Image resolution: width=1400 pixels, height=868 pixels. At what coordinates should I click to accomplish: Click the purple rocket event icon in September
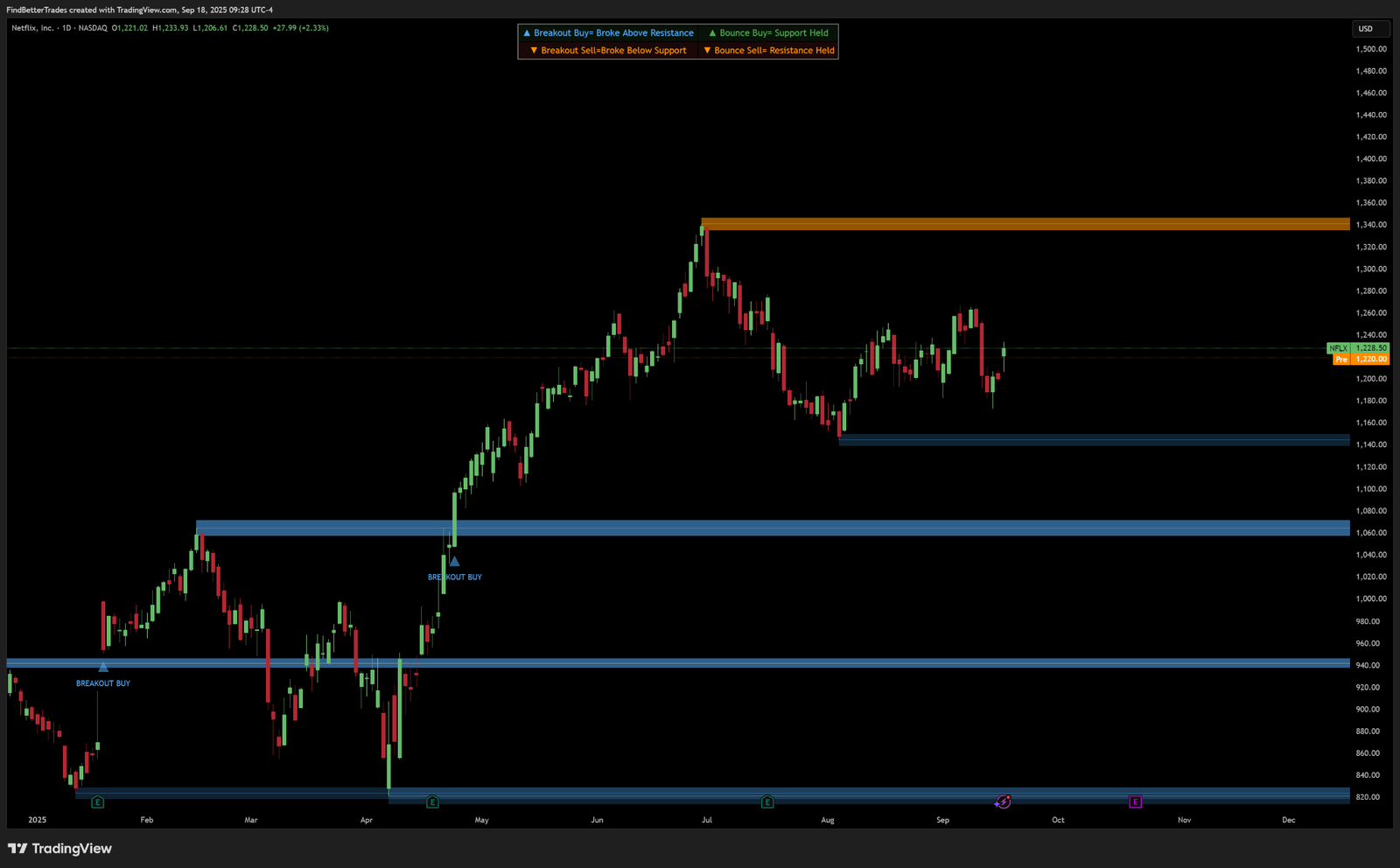1003,801
